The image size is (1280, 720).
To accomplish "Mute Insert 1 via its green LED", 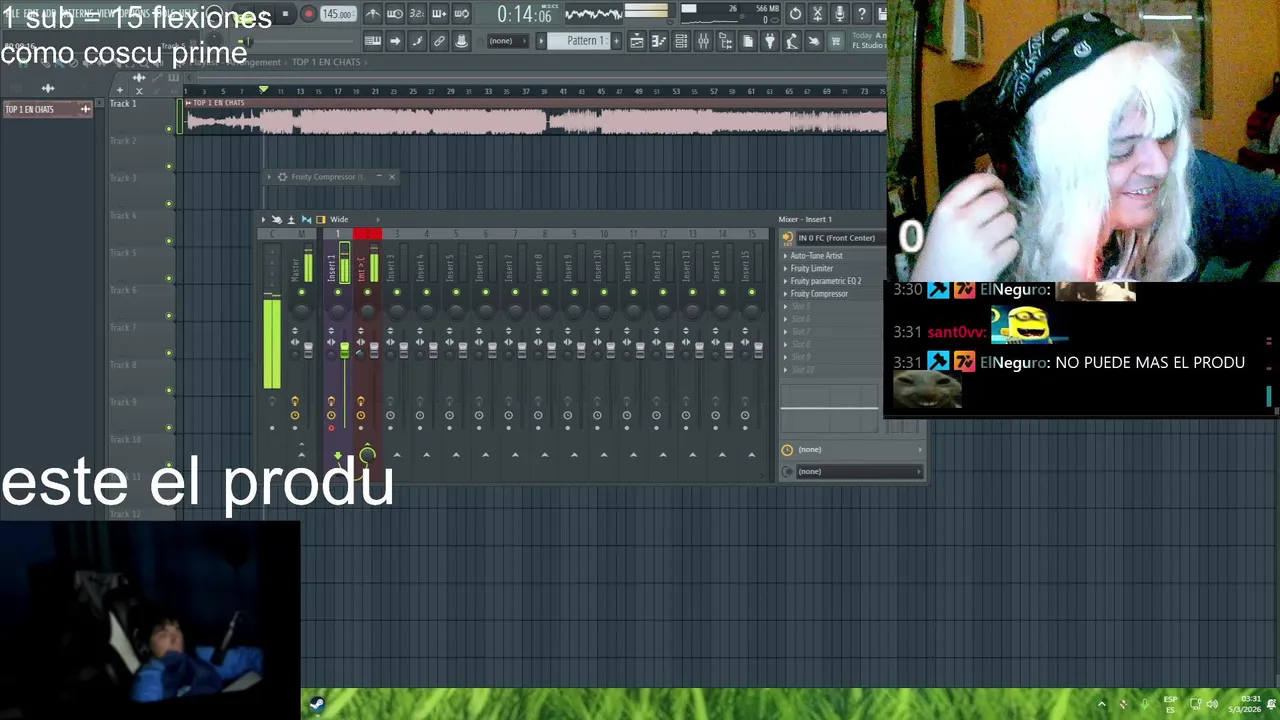I will pos(338,292).
